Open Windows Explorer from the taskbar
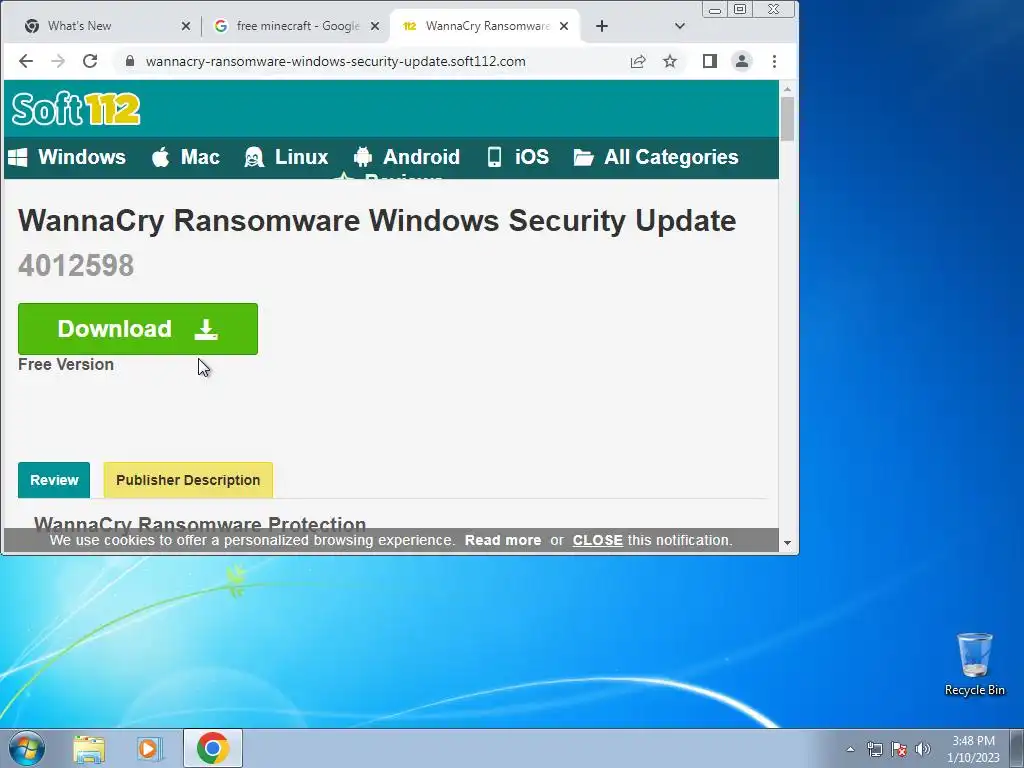Image resolution: width=1024 pixels, height=768 pixels. click(89, 748)
